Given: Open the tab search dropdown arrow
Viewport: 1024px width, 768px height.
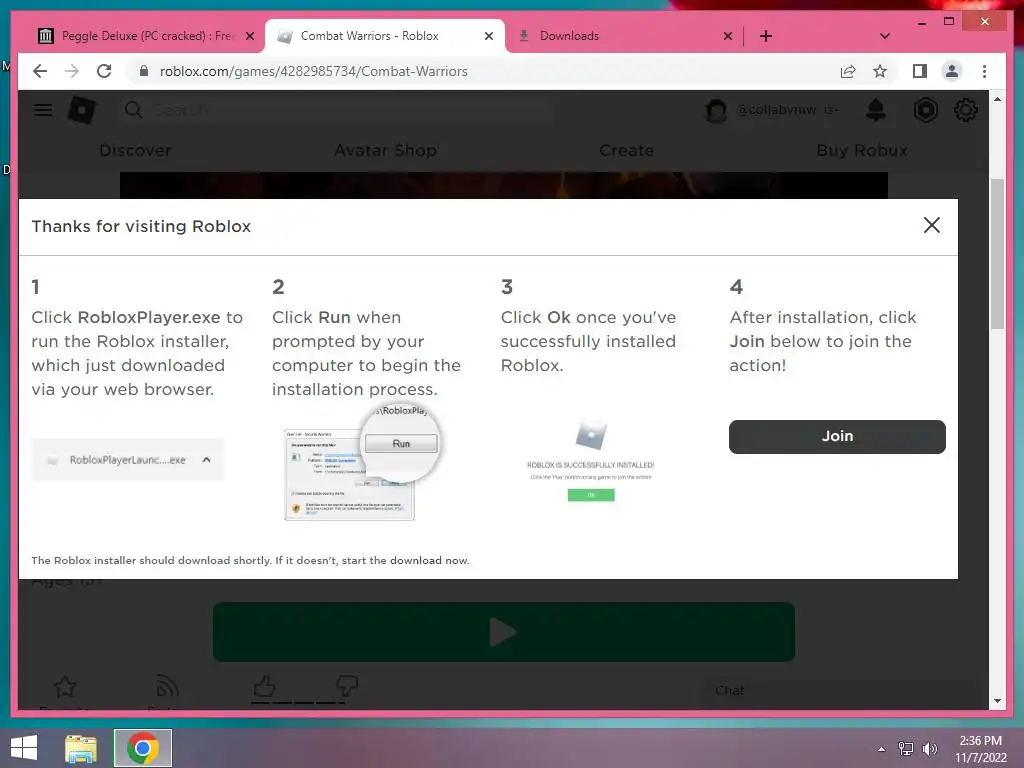Looking at the screenshot, I should click(884, 36).
